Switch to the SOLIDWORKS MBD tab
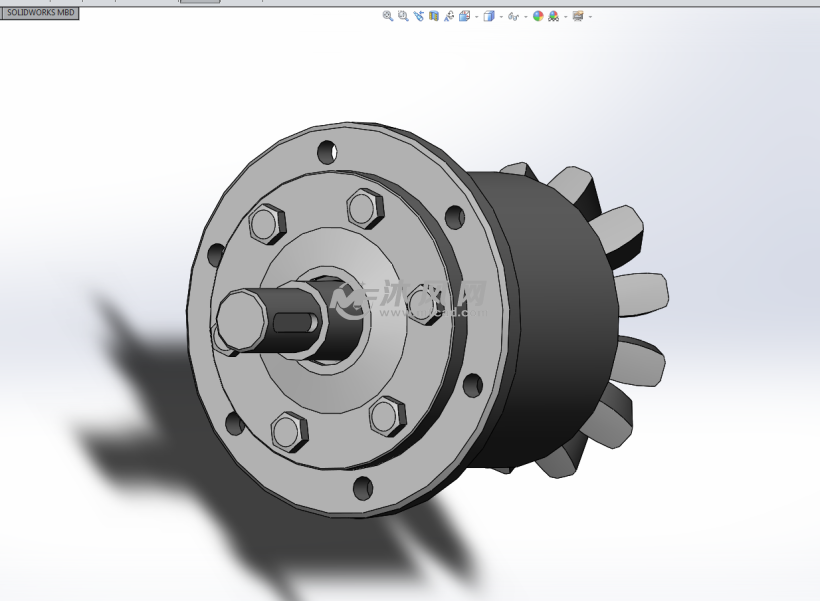Image resolution: width=820 pixels, height=601 pixels. click(x=40, y=14)
